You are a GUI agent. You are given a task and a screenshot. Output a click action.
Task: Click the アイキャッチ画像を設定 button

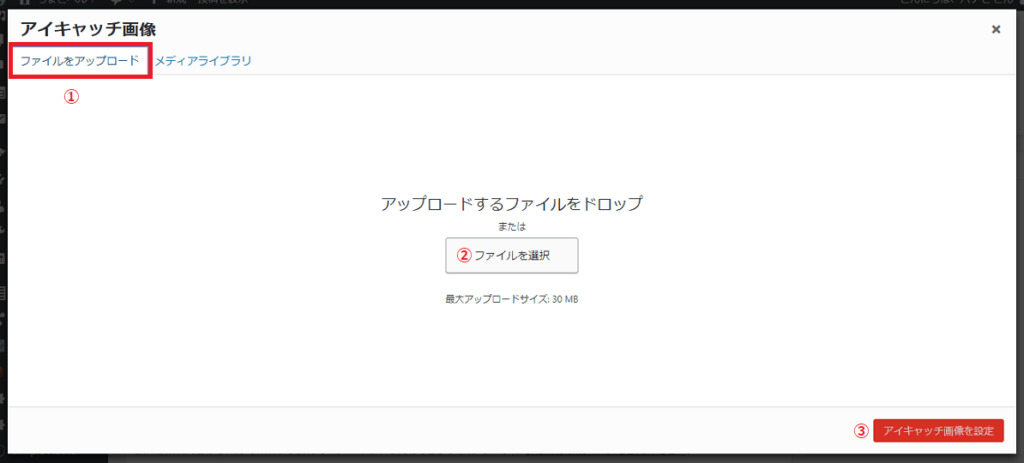(x=938, y=431)
